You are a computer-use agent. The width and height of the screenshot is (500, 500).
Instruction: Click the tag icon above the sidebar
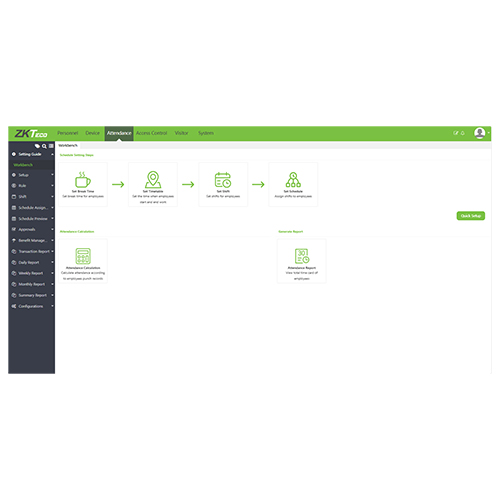pos(37,146)
